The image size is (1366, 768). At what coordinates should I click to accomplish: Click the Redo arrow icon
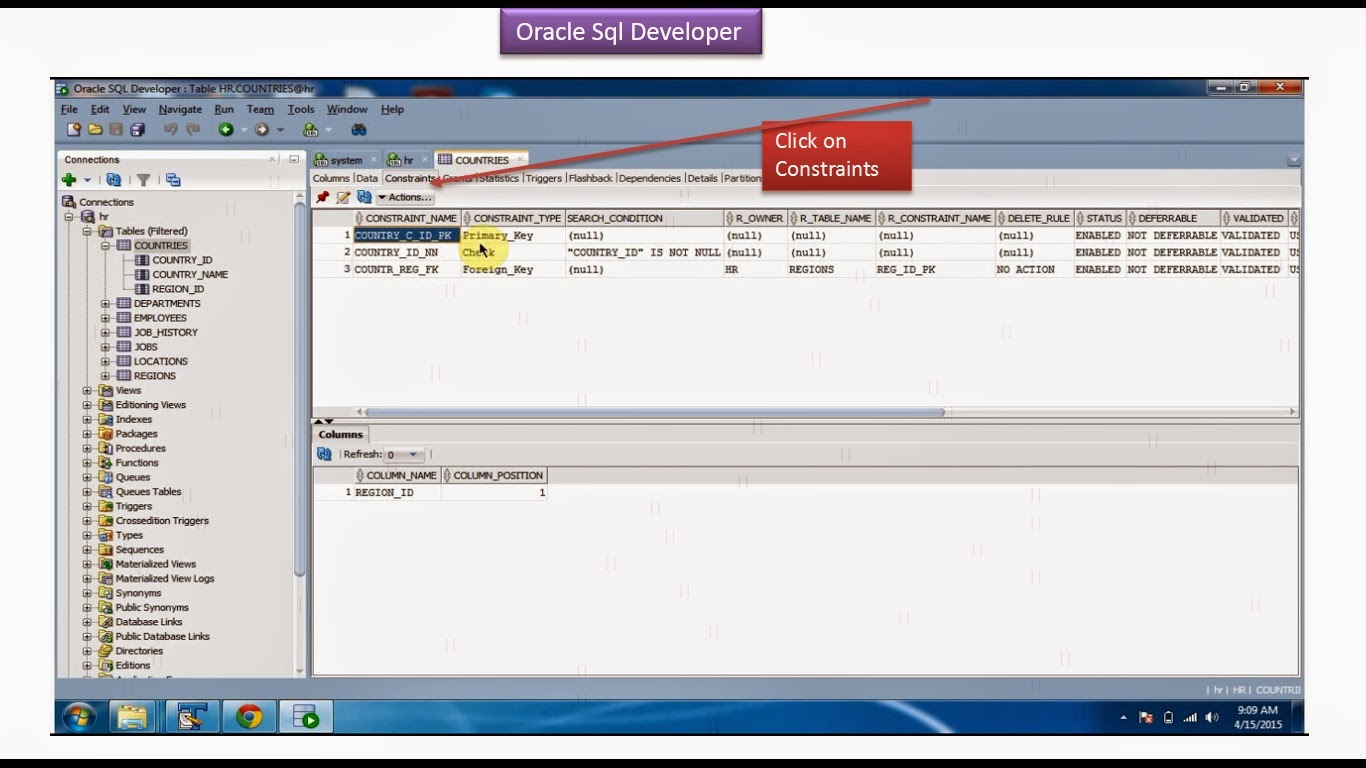tap(192, 129)
